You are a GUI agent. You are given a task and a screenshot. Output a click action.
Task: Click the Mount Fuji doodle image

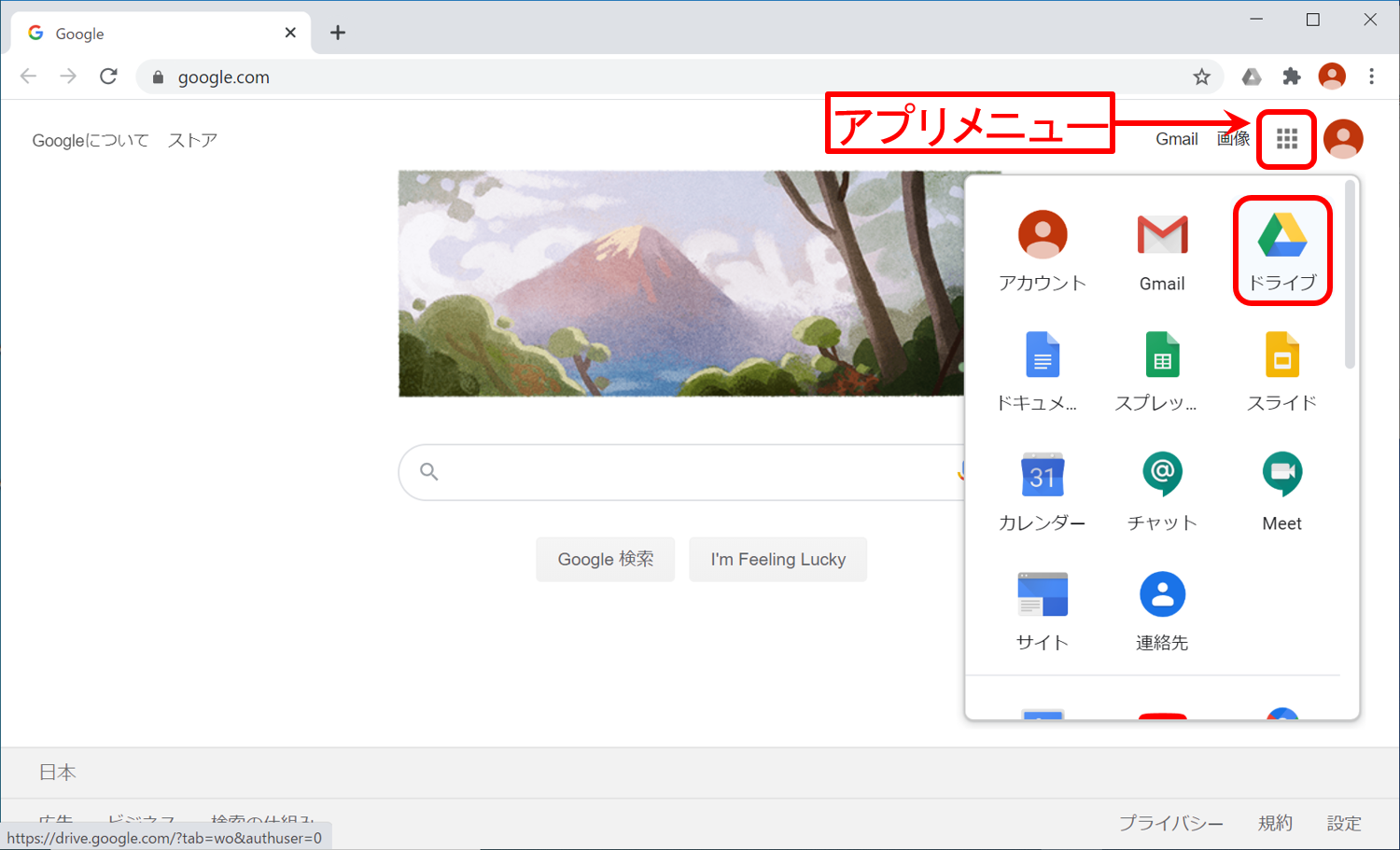click(x=681, y=284)
